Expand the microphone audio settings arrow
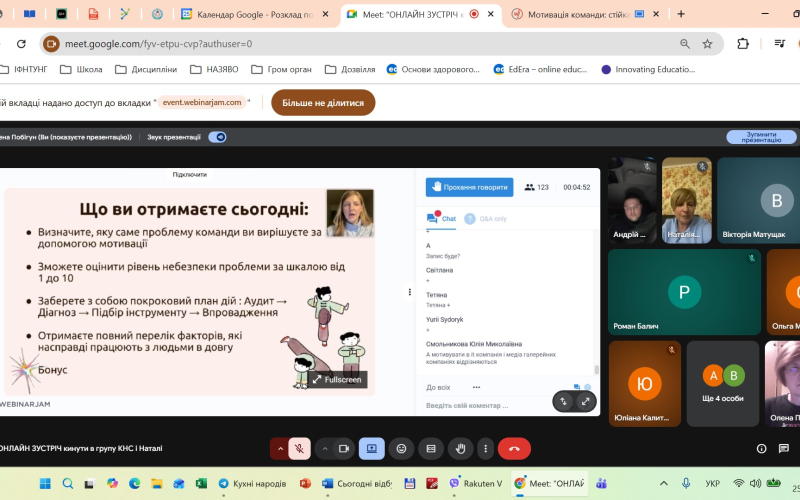This screenshot has width=800, height=500. click(280, 449)
